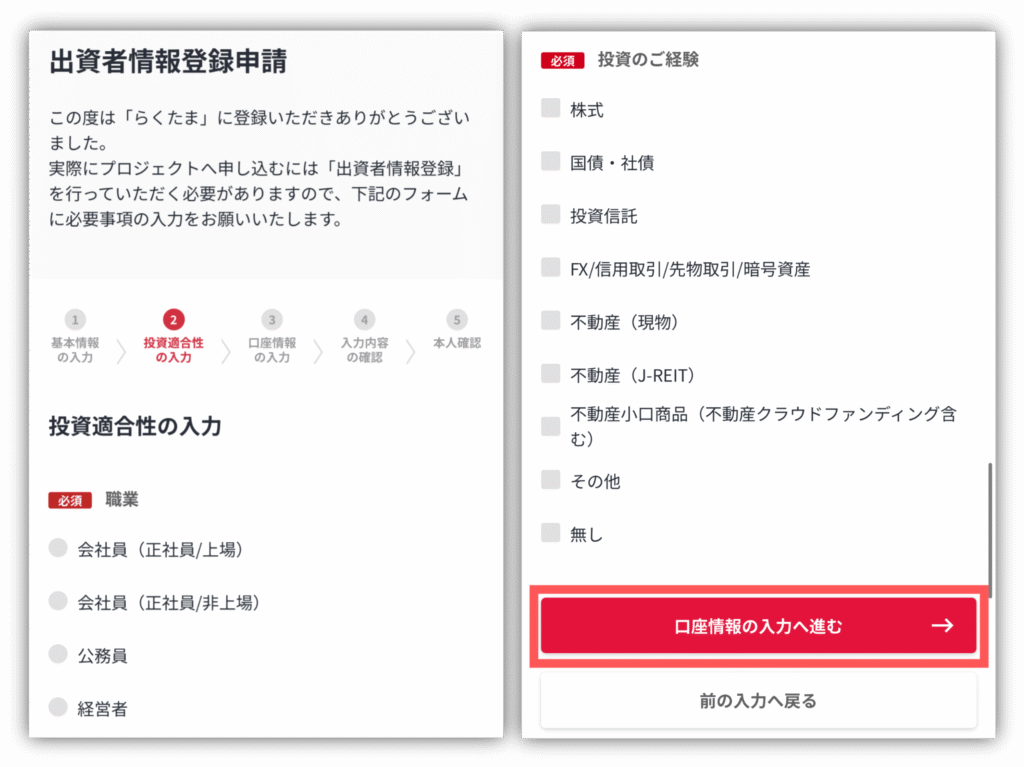The width and height of the screenshot is (1024, 767).
Task: Select 不動産（J-REIT） checkbox
Action: 551,373
